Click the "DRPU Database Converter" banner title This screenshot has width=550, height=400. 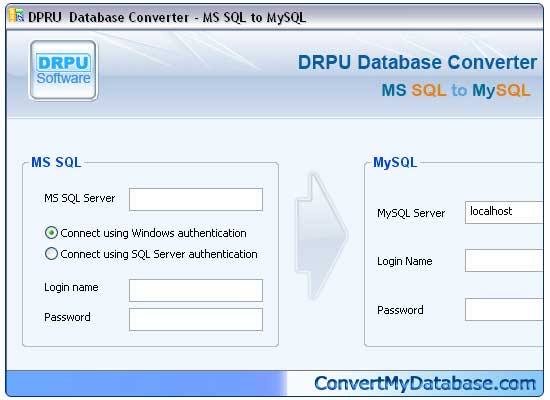(417, 62)
